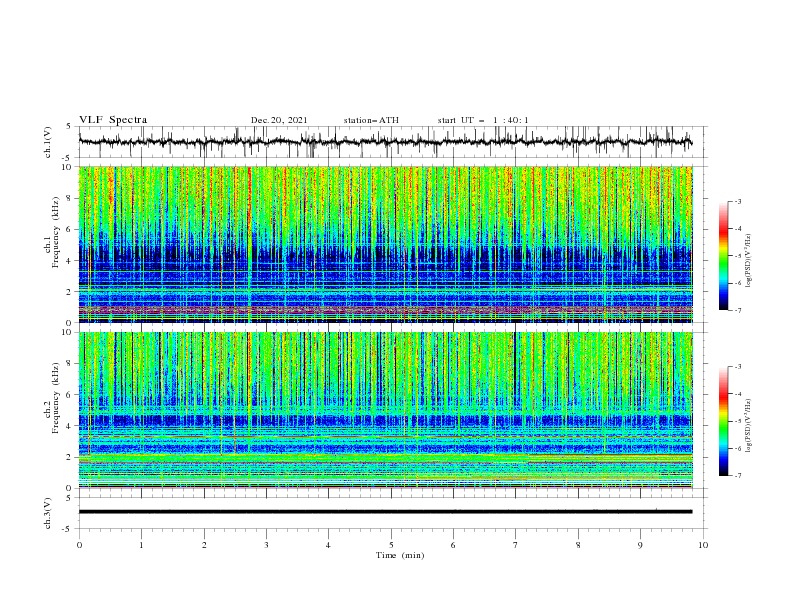This screenshot has width=792, height=612.
Task: Click the 'Time (min)' axis label
Action: tap(400, 555)
